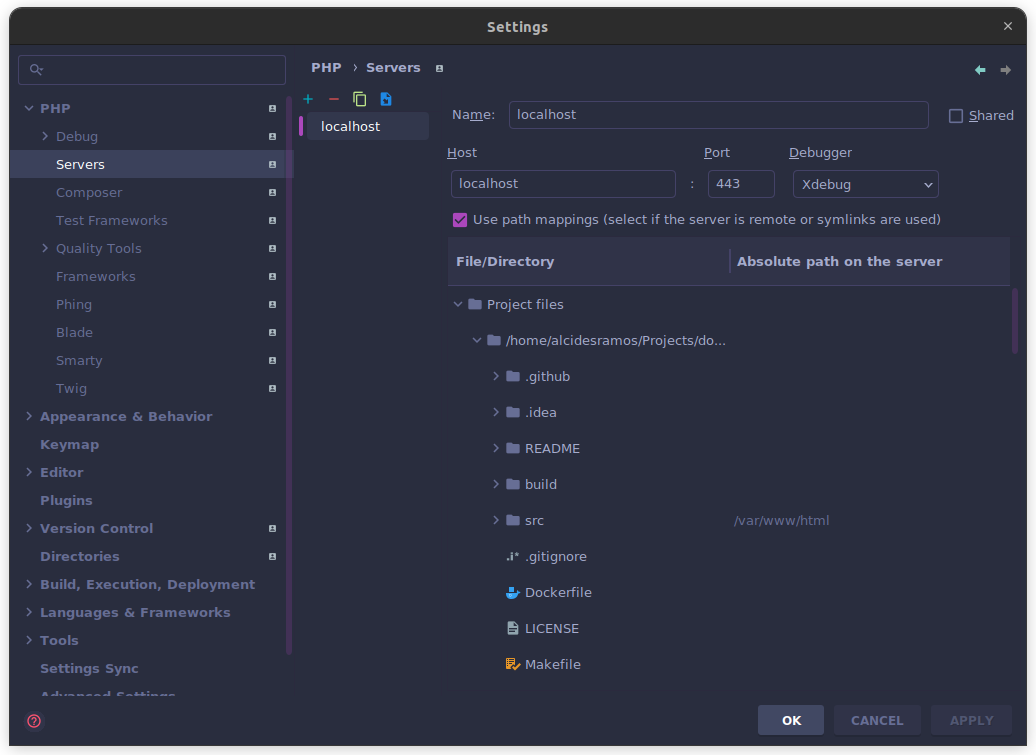Collapse the PHP settings section
Image resolution: width=1036 pixels, height=755 pixels.
29,108
